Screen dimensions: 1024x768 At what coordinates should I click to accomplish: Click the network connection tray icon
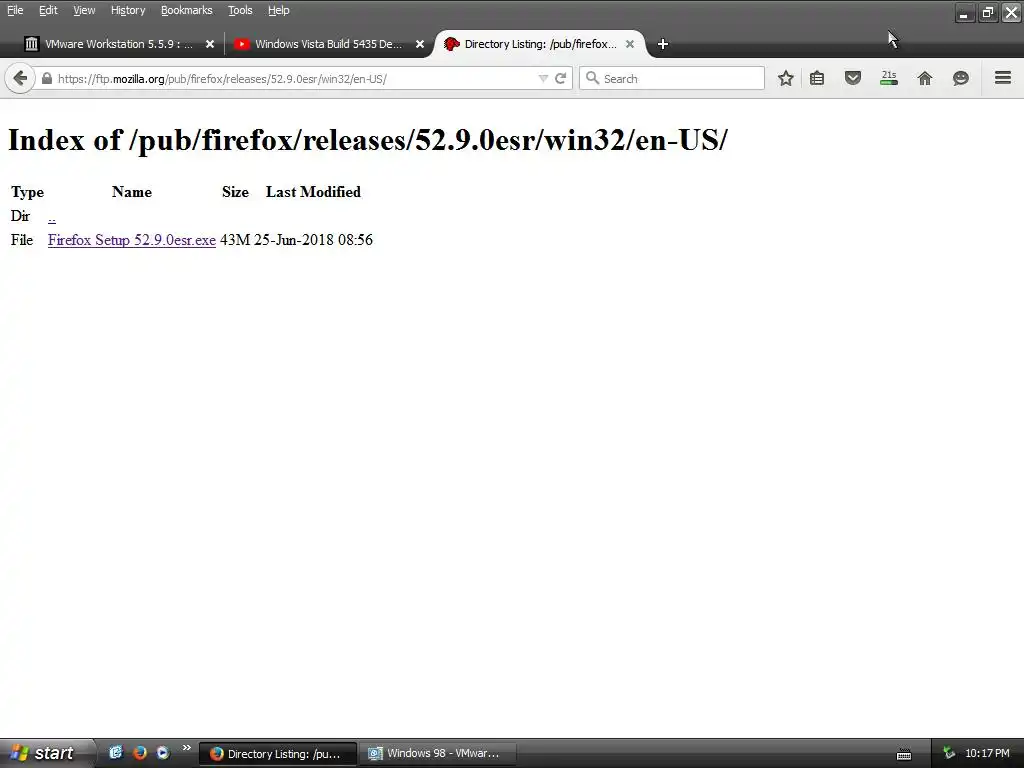(x=949, y=754)
